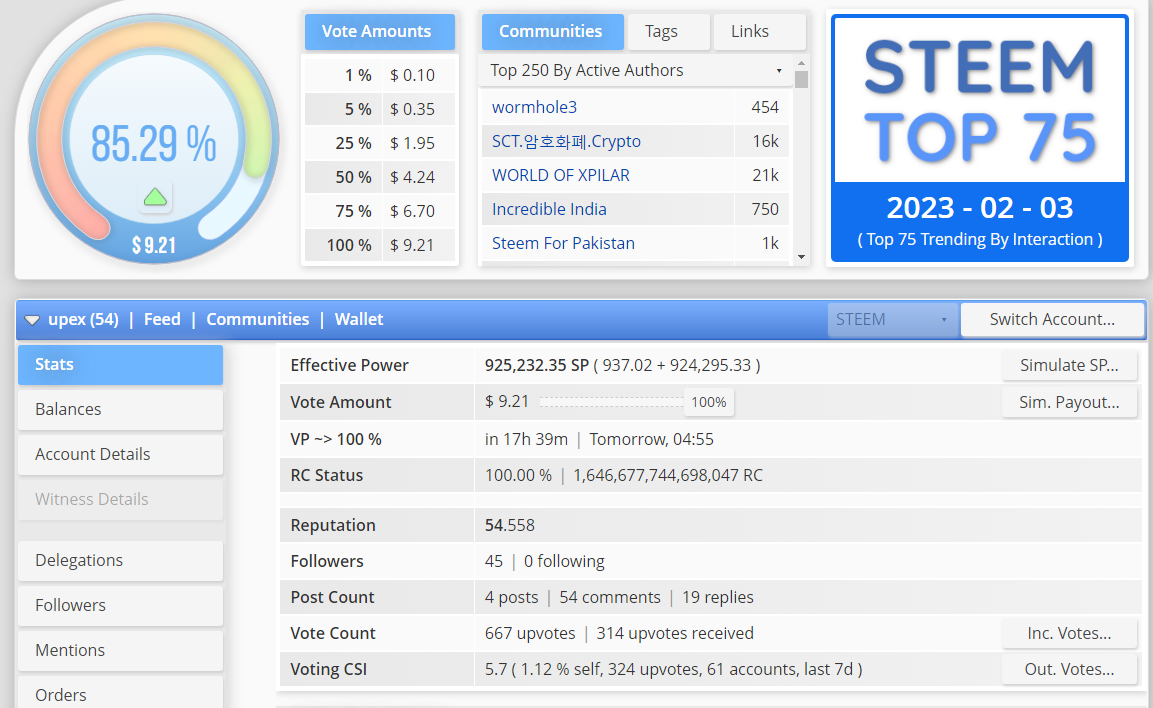
Task: Click the 2023 - 02 - 03 trending caption
Action: [979, 208]
